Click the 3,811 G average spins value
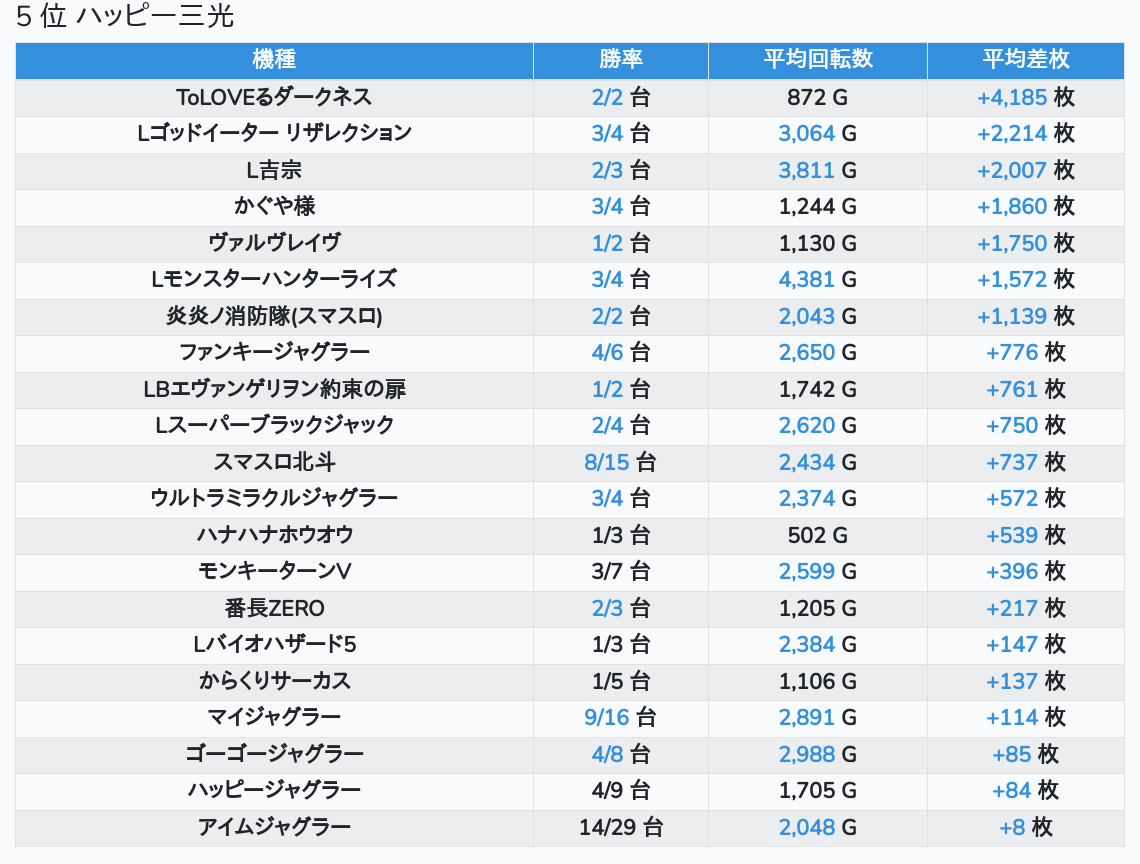This screenshot has height=864, width=1140. pos(818,170)
